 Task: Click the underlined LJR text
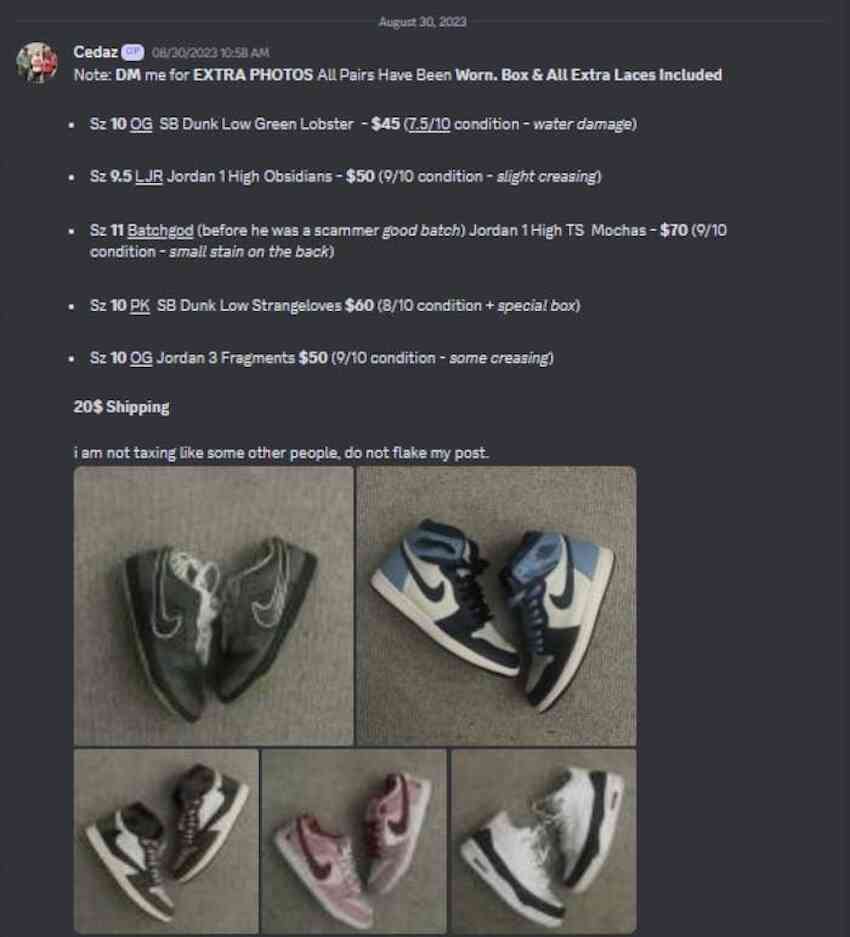[149, 176]
